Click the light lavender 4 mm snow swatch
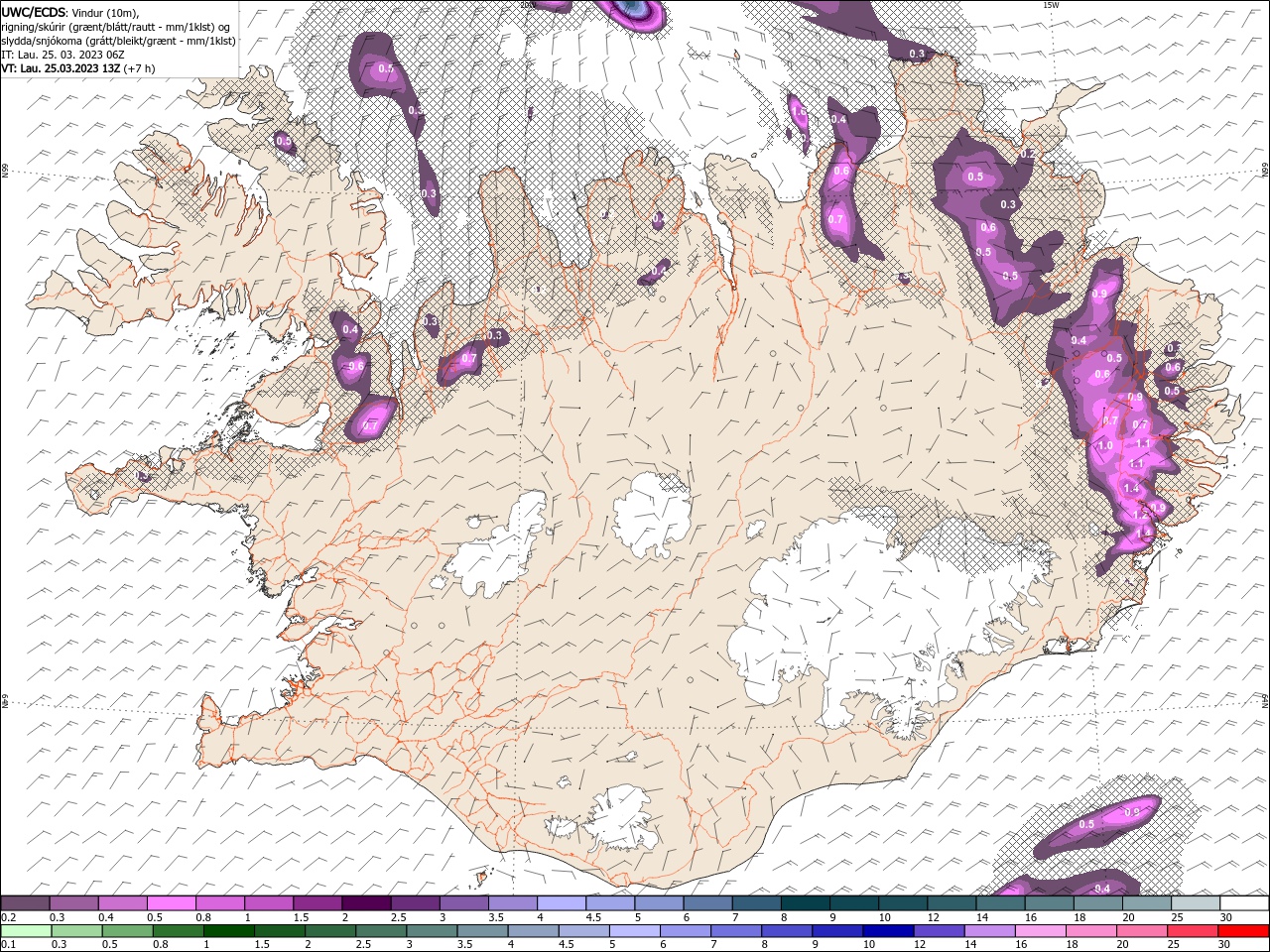Image resolution: width=1270 pixels, height=952 pixels. point(561,903)
